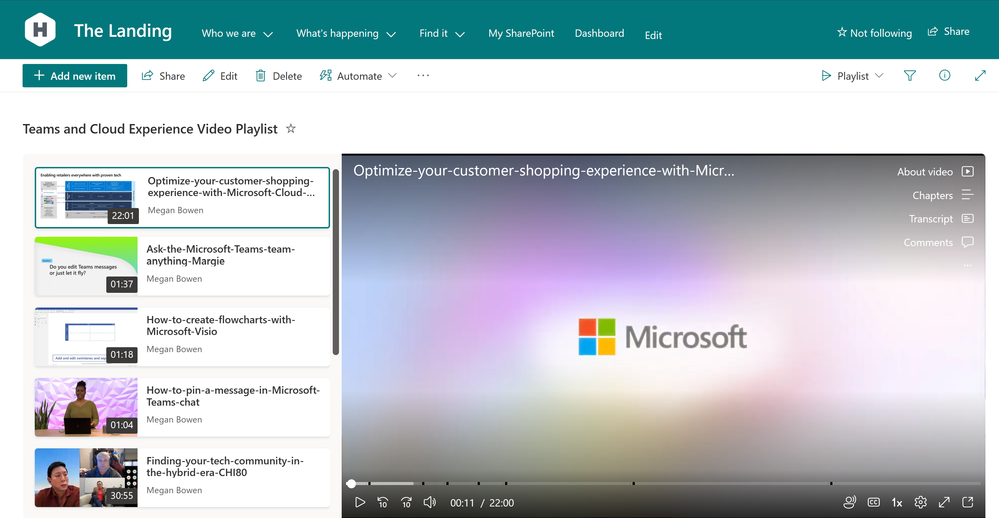Screen dimensions: 999x518
Task: Share the site from header
Action: pos(949,32)
